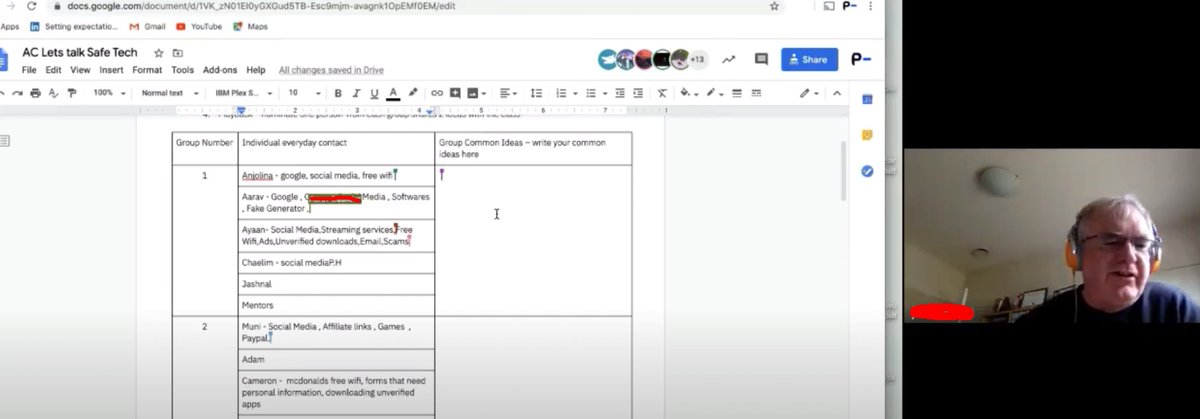Open the Maps bookmark
The width and height of the screenshot is (1200, 419).
[x=250, y=27]
